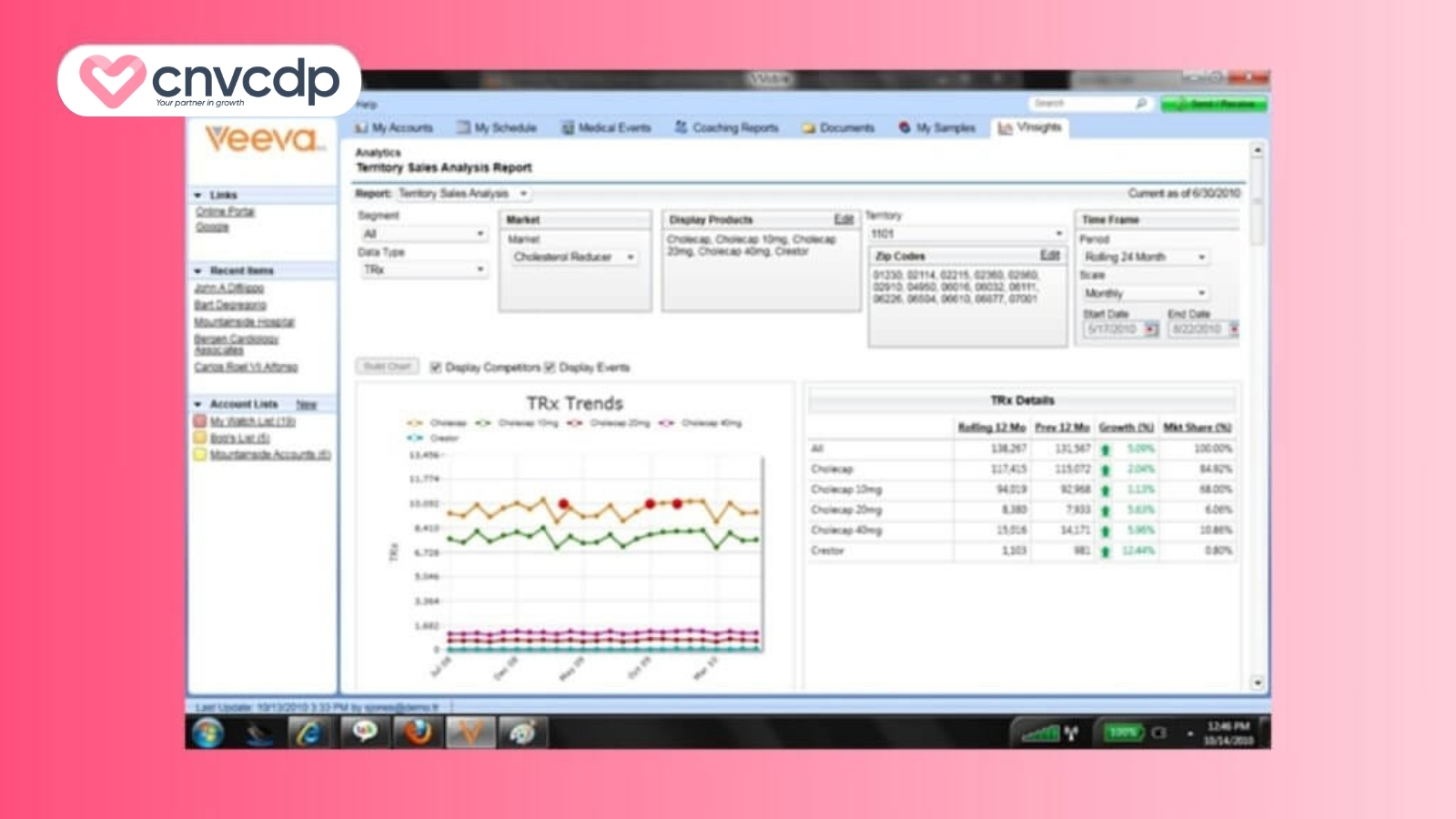Click the Cholecap legend marker in chart
The width and height of the screenshot is (1456, 819).
[415, 423]
